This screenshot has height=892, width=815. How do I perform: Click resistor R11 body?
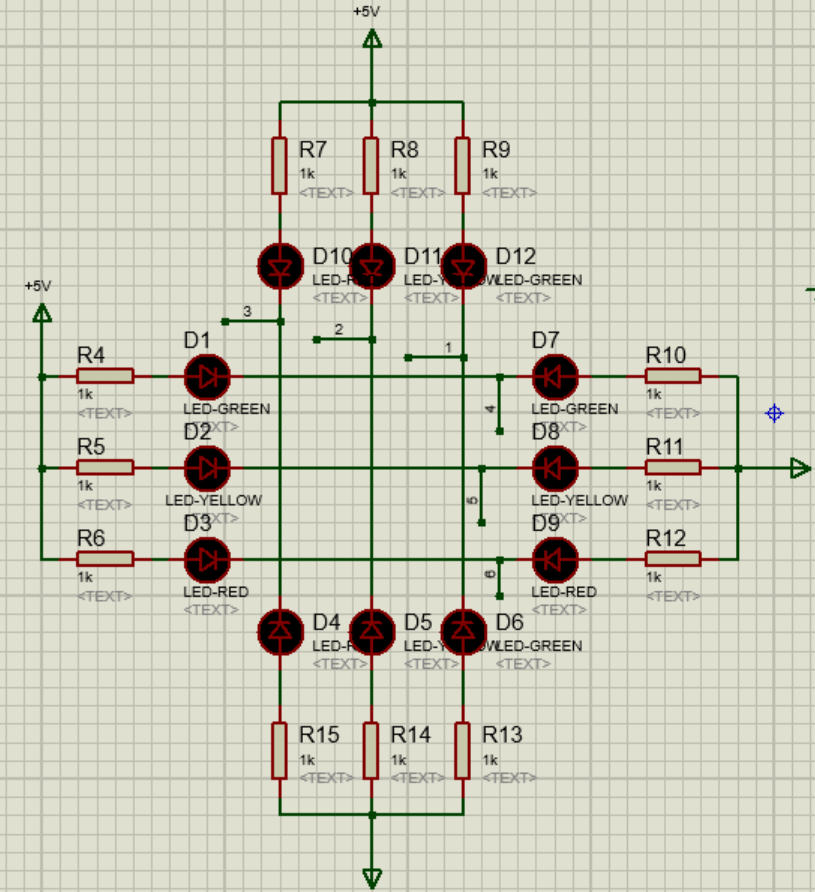click(x=673, y=468)
